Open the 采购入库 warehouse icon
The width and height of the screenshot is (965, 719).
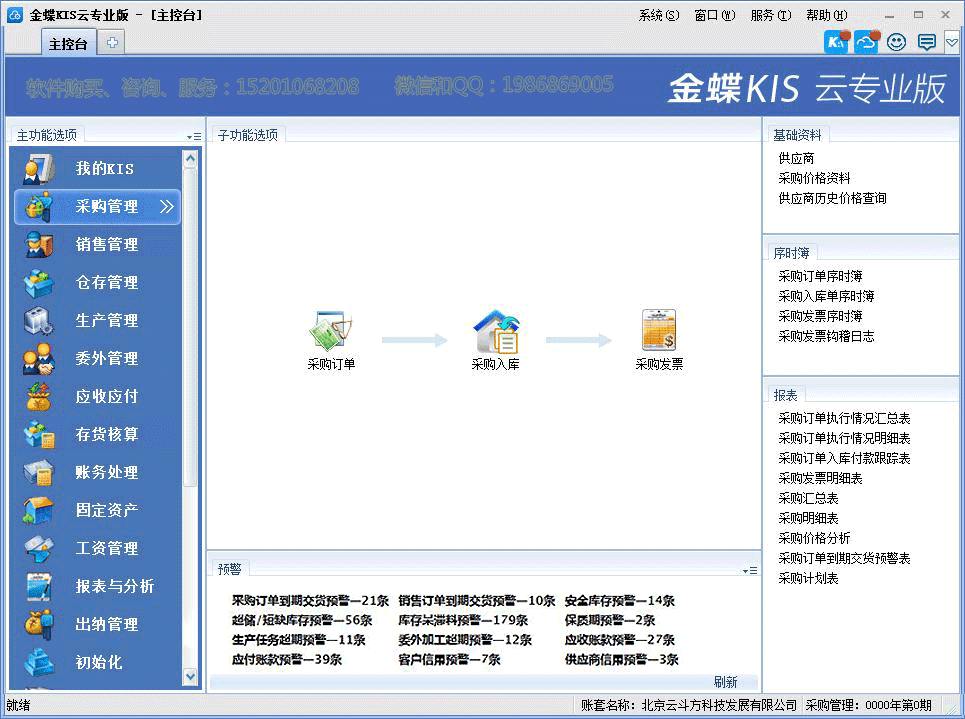point(496,331)
